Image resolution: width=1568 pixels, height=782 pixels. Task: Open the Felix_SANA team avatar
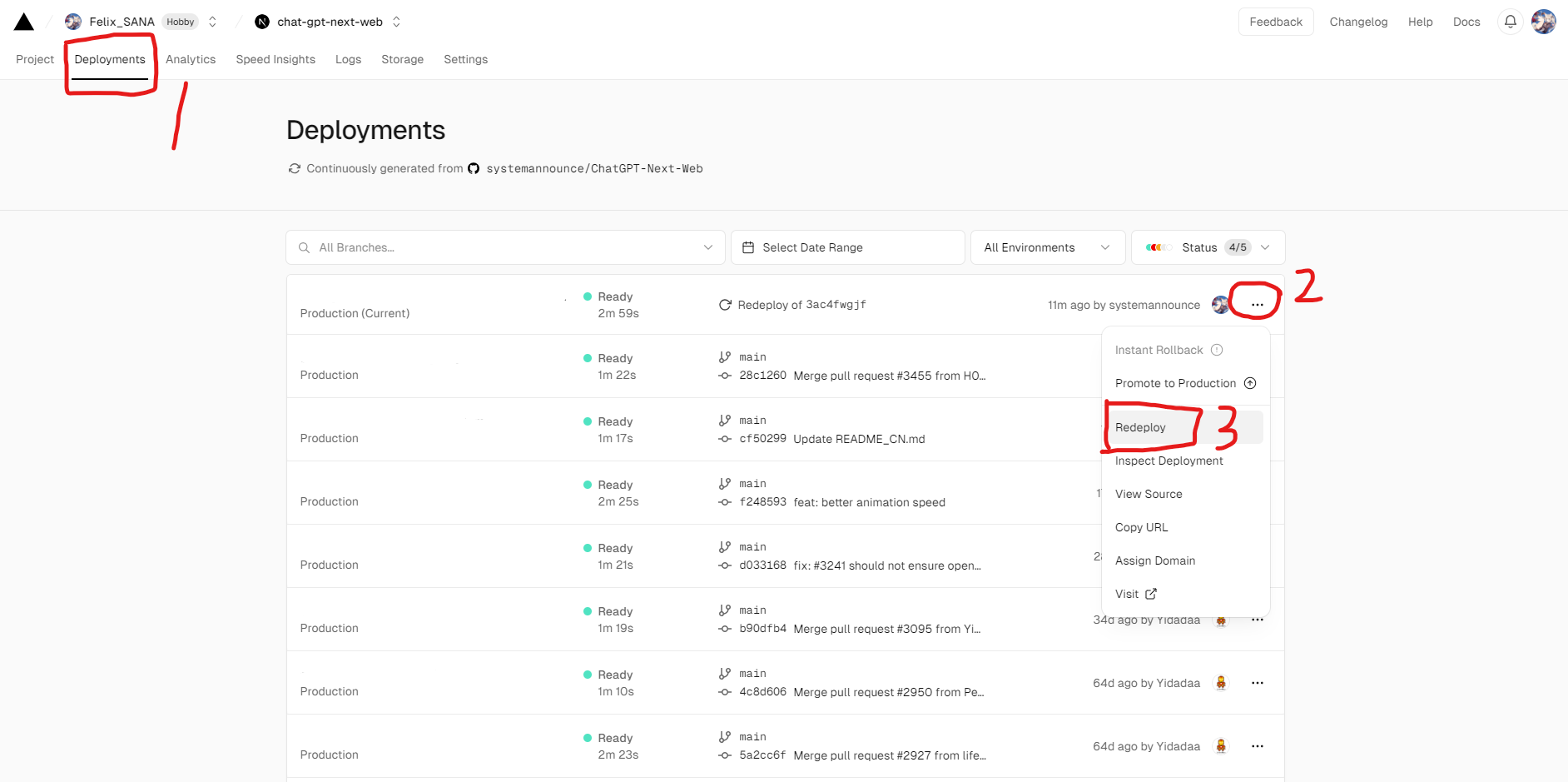tap(73, 22)
